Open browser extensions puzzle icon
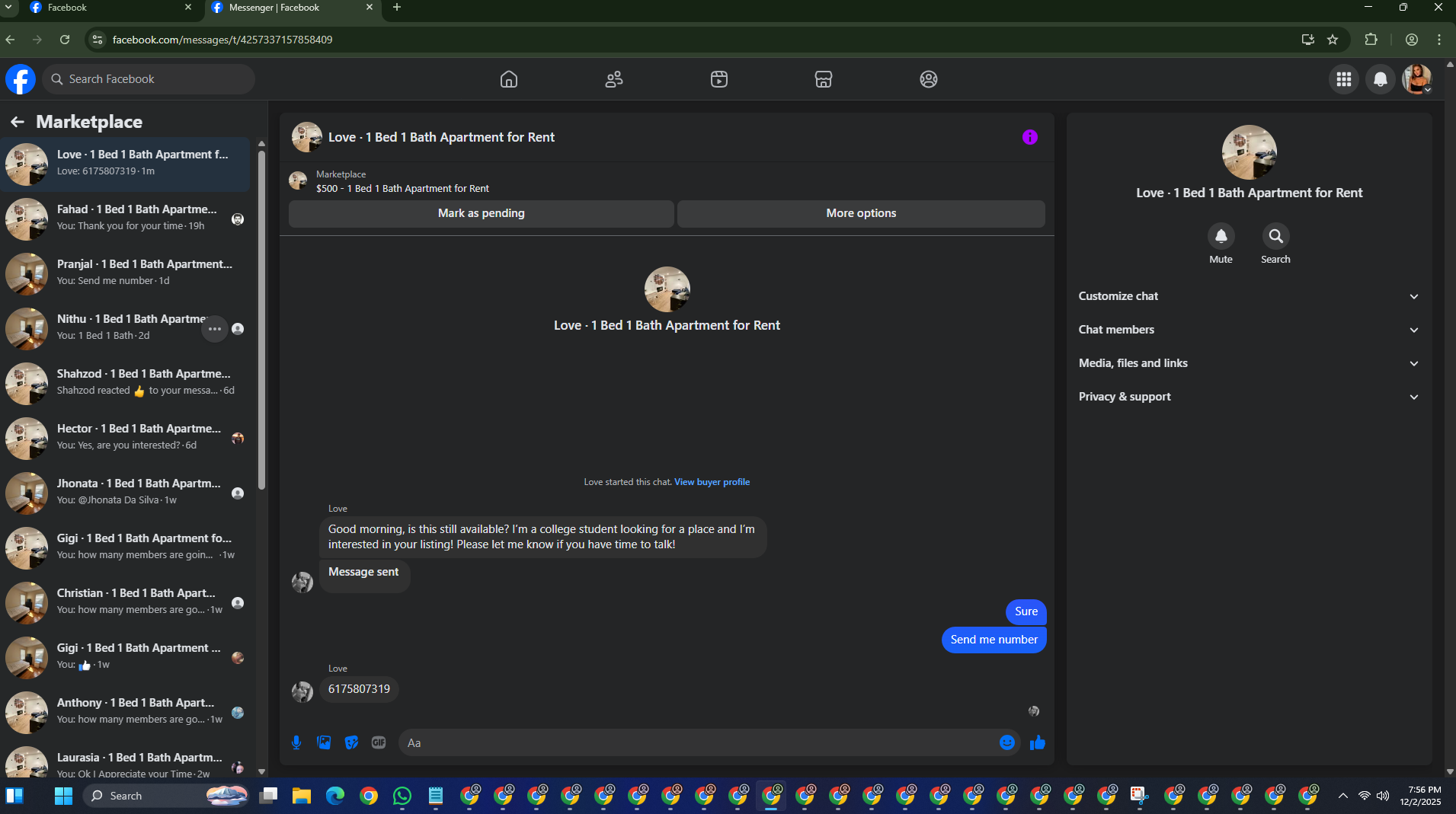The width and height of the screenshot is (1456, 814). tap(1371, 40)
